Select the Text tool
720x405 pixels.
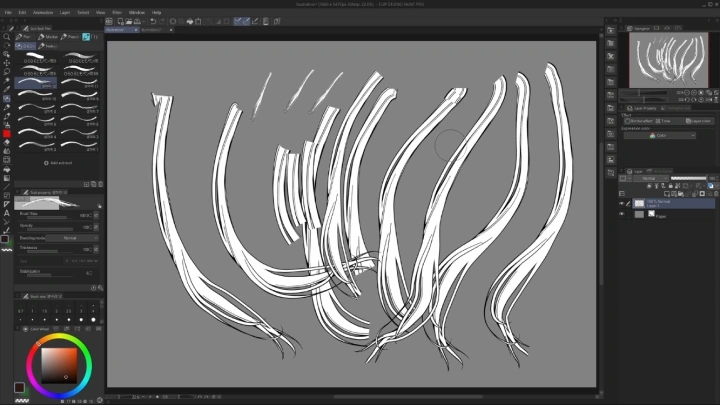[x=6, y=213]
